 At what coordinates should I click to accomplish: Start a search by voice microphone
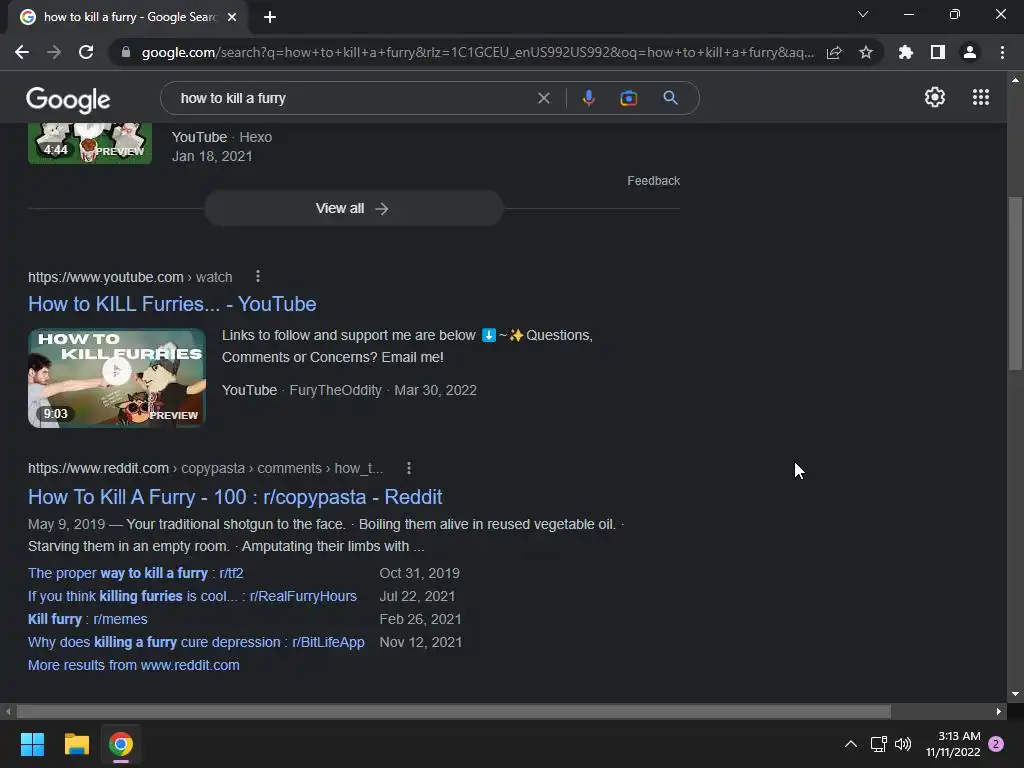pos(588,98)
